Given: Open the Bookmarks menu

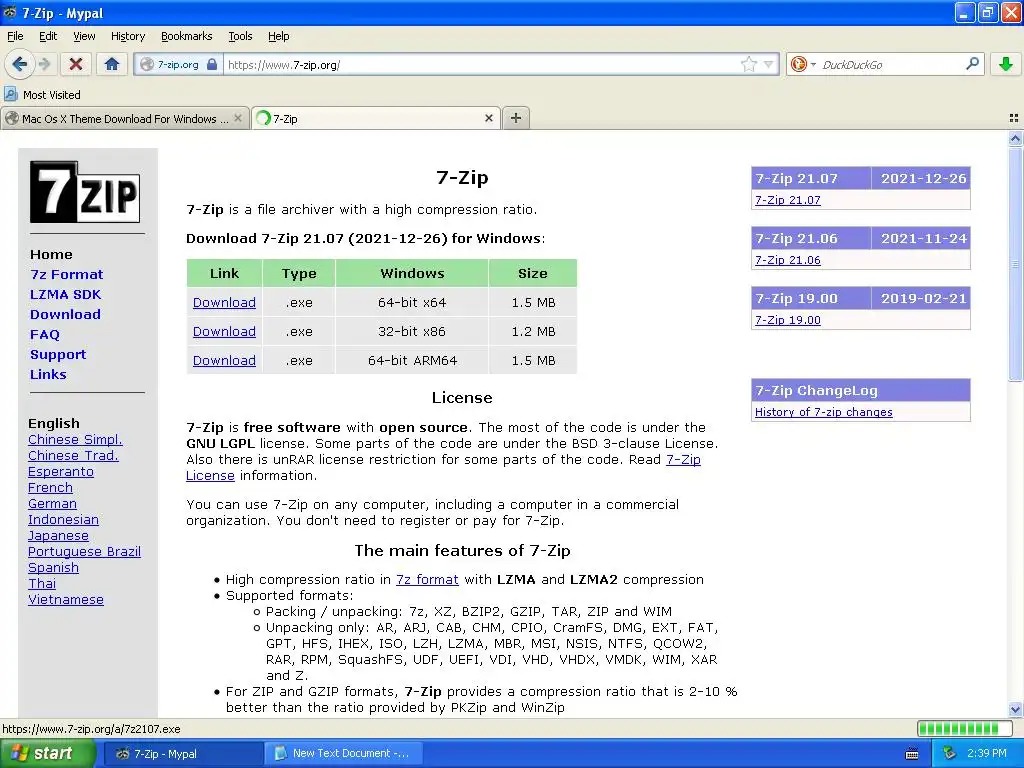Looking at the screenshot, I should [187, 36].
